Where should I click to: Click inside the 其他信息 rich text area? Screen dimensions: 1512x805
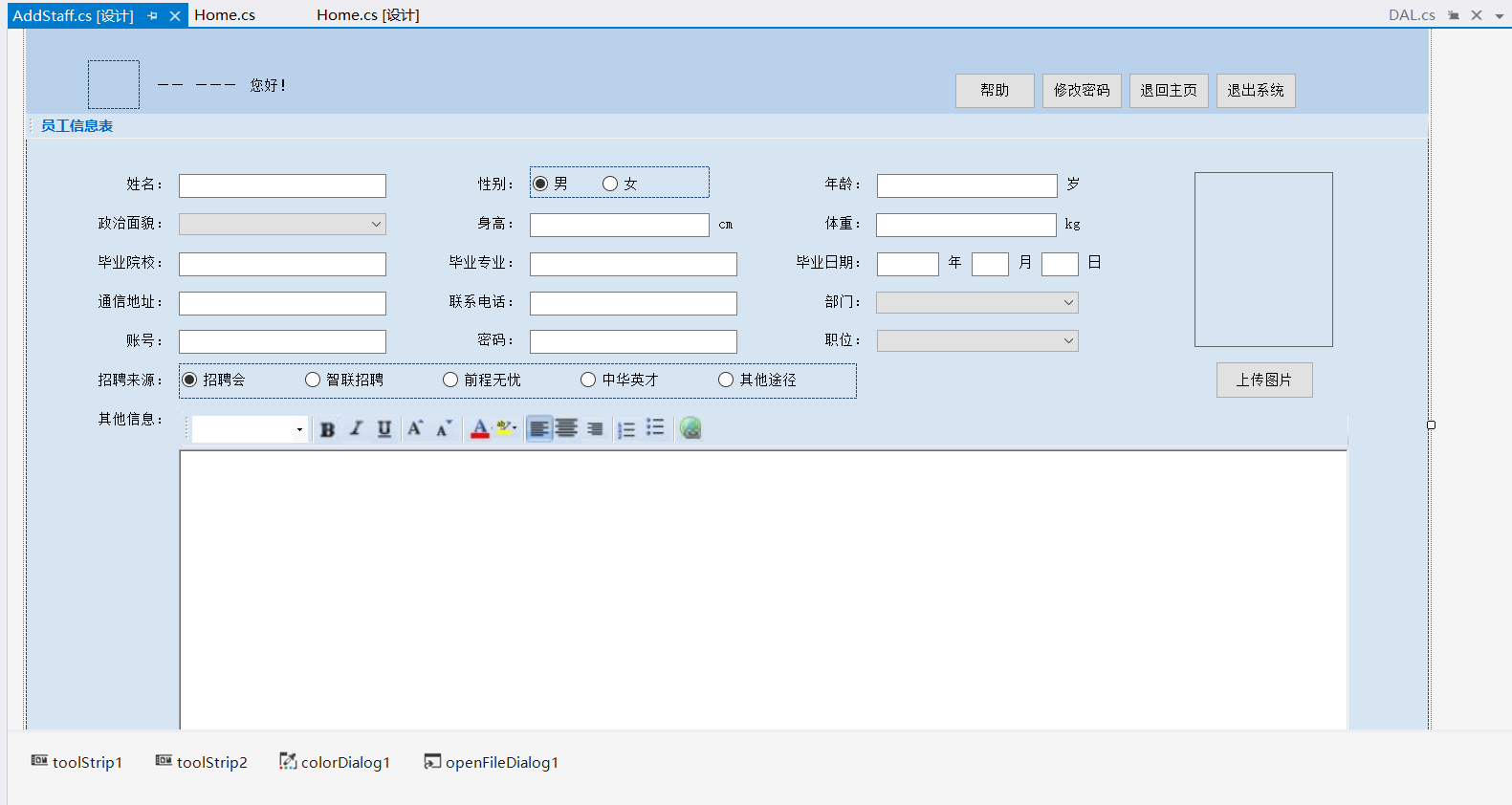tap(763, 590)
